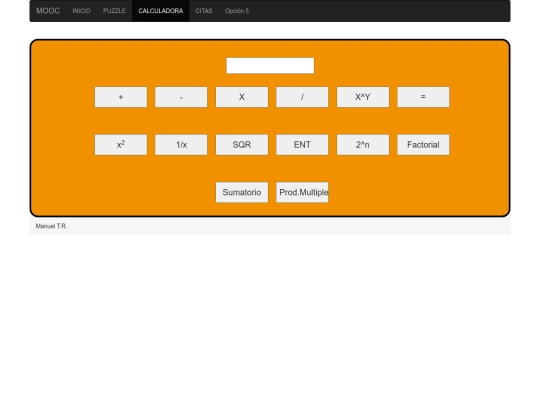Click the minus (-) operator button
Screen dimensions: 540x405
(181, 97)
